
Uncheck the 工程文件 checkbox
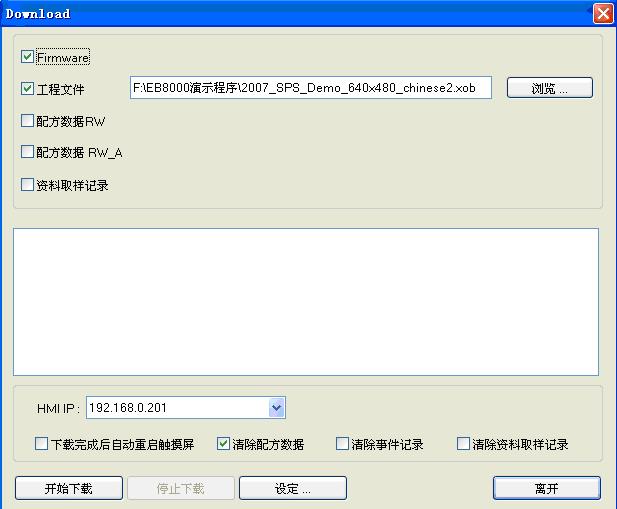pos(28,89)
